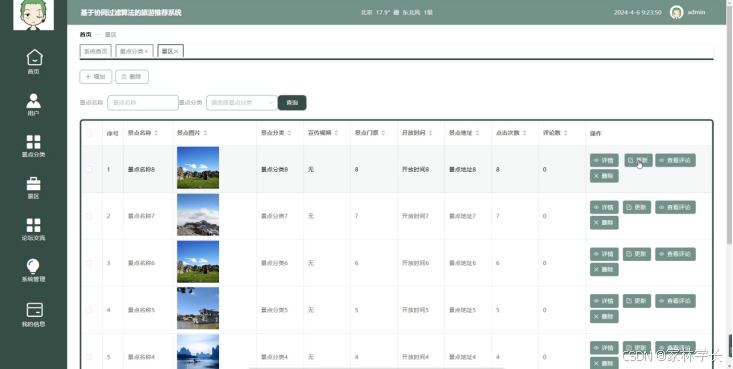The height and width of the screenshot is (369, 733).
Task: Click 更新 for the 景点名称7 row
Action: [x=637, y=207]
